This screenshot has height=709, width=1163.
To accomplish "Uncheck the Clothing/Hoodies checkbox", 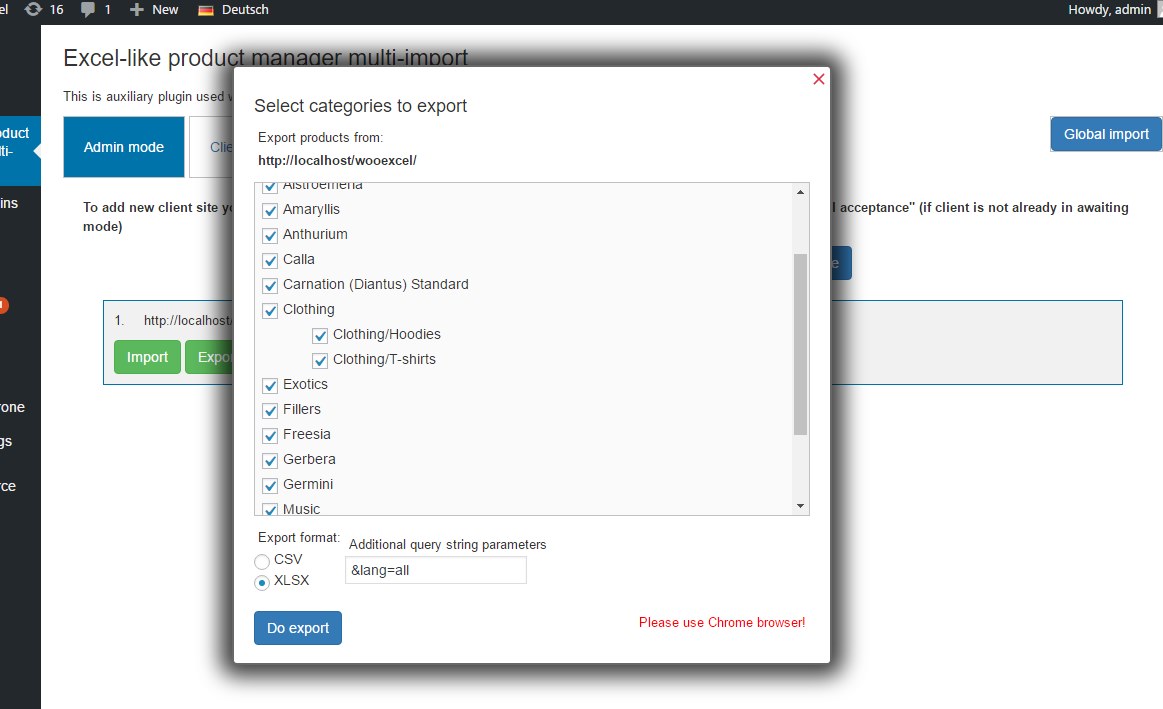I will 319,335.
